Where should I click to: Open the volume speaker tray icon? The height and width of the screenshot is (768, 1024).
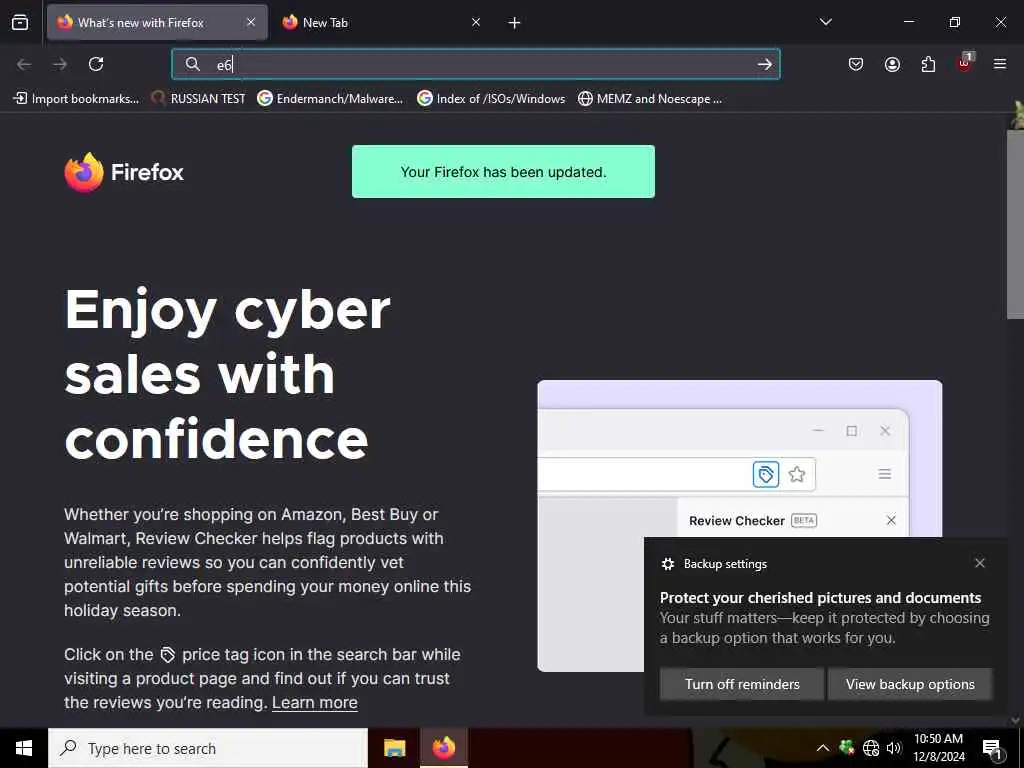(894, 748)
